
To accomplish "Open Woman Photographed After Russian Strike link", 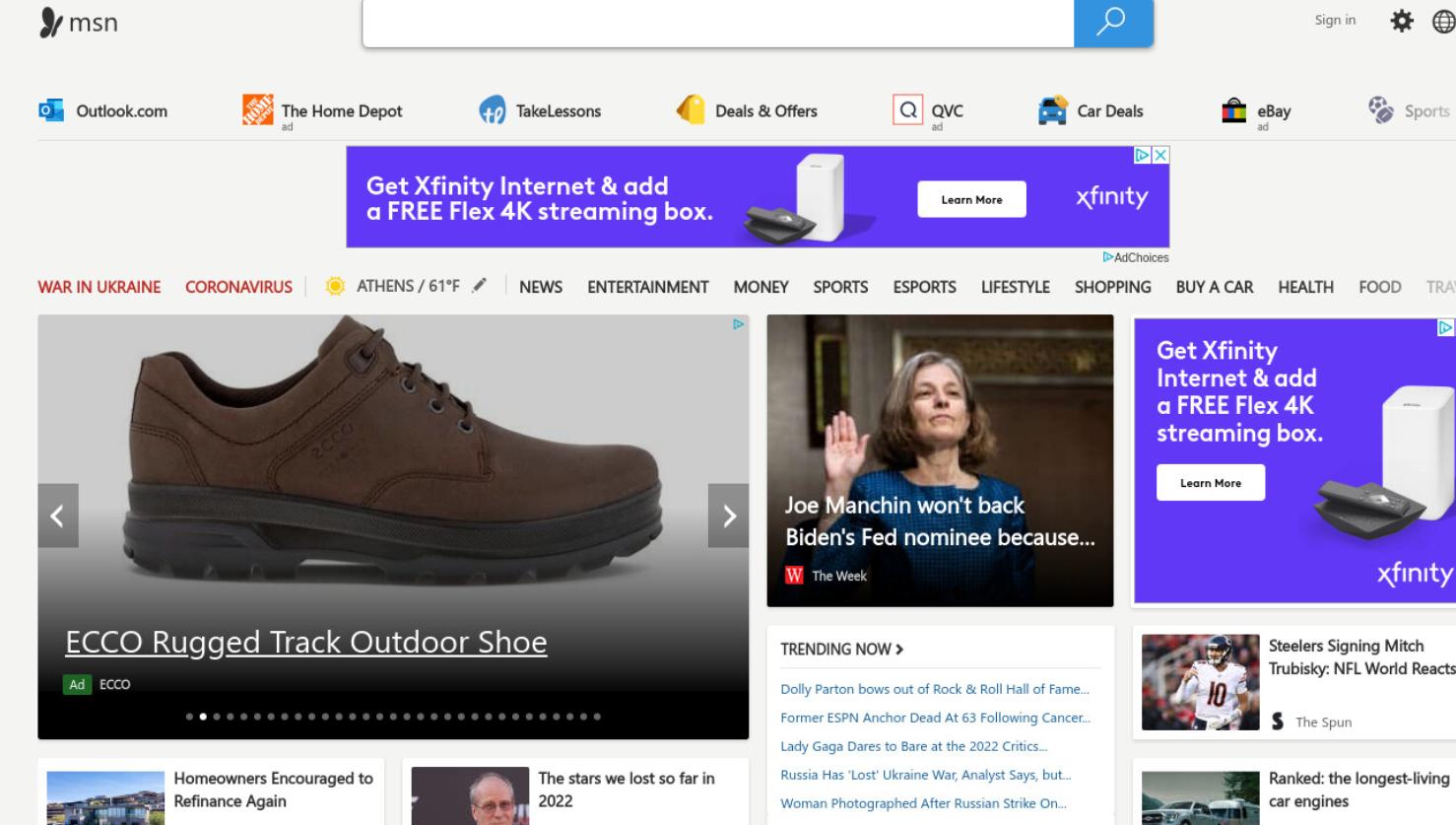I will [x=924, y=803].
